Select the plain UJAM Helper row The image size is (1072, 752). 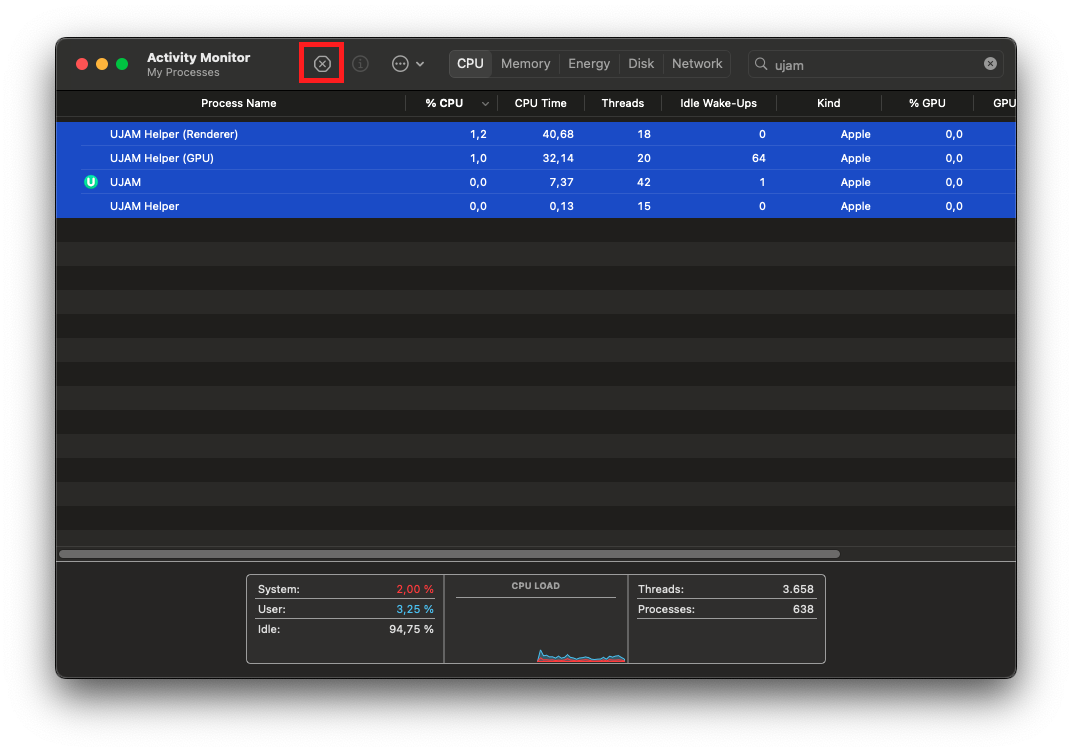coord(536,206)
